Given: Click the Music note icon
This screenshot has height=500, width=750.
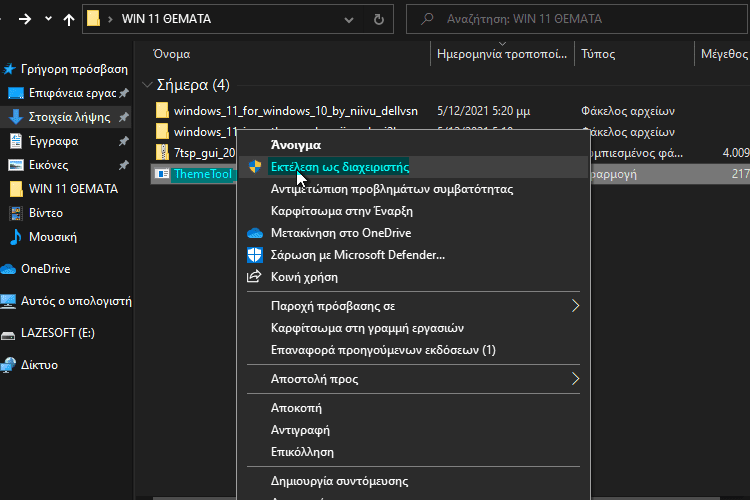Looking at the screenshot, I should tap(16, 237).
